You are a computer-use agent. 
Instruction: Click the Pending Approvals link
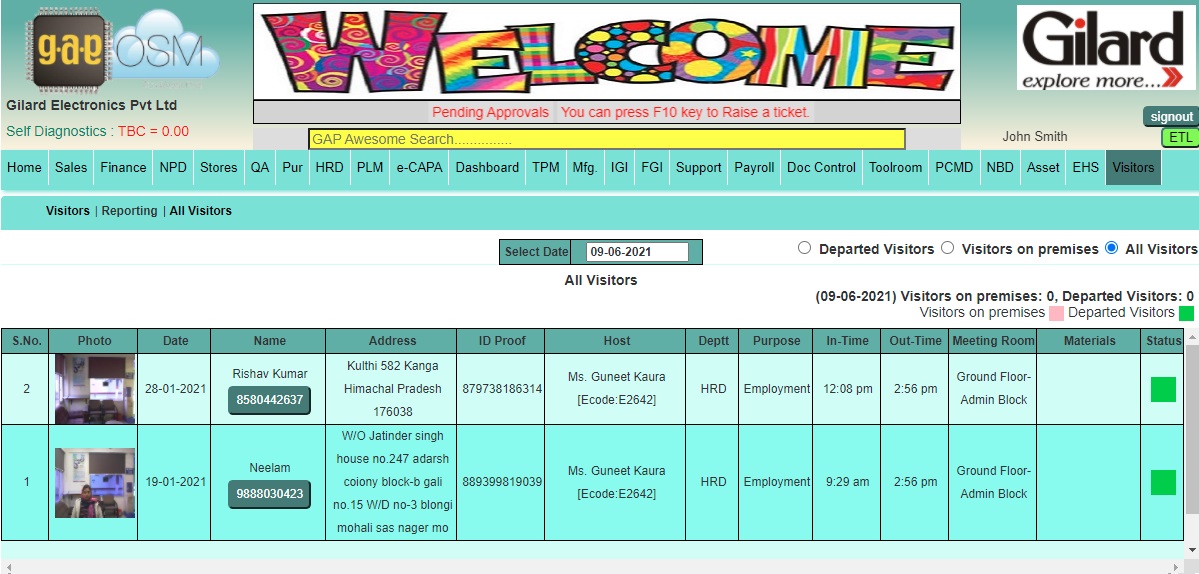pyautogui.click(x=490, y=112)
